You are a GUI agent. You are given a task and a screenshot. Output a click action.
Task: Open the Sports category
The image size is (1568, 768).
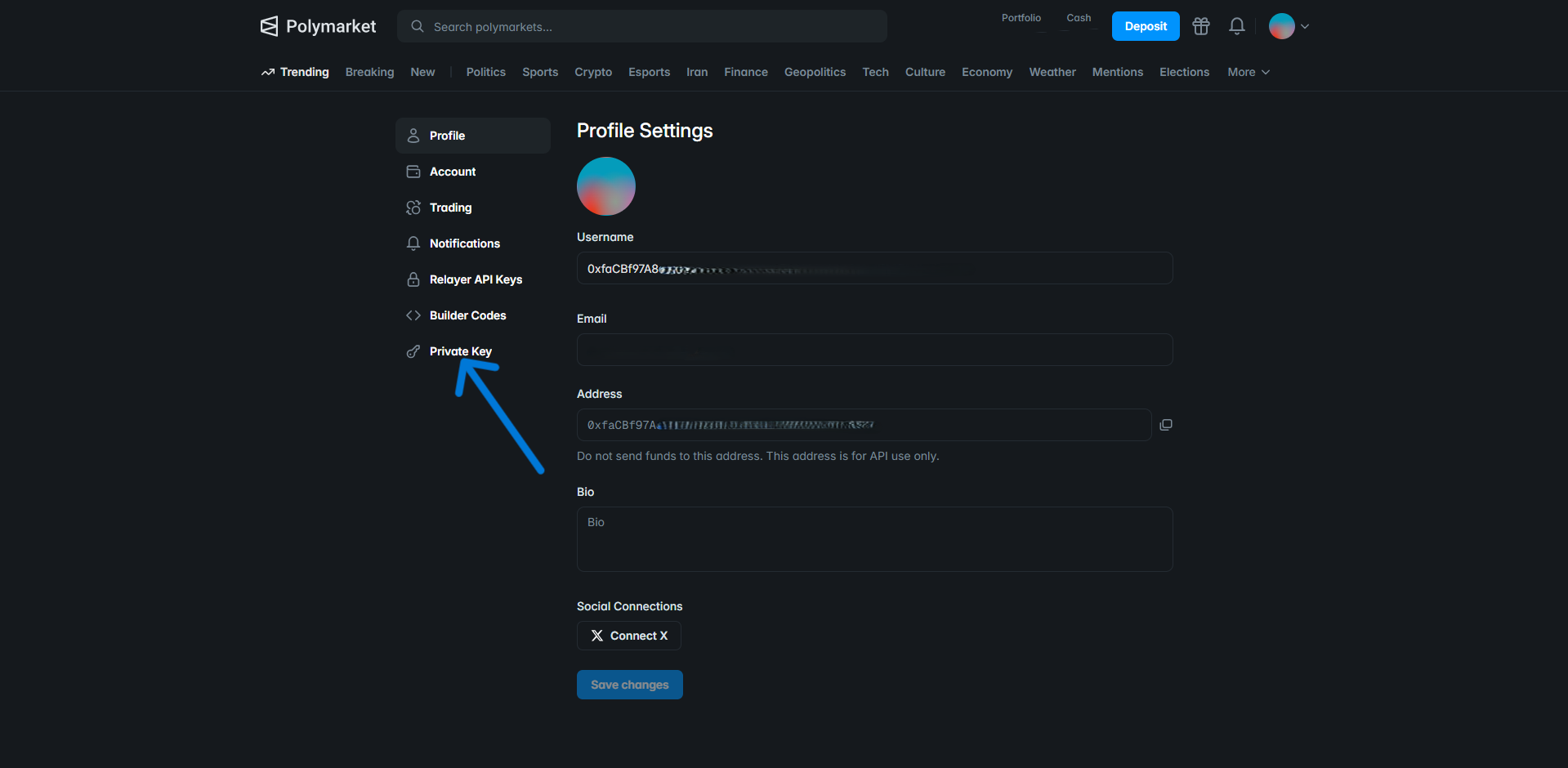540,72
